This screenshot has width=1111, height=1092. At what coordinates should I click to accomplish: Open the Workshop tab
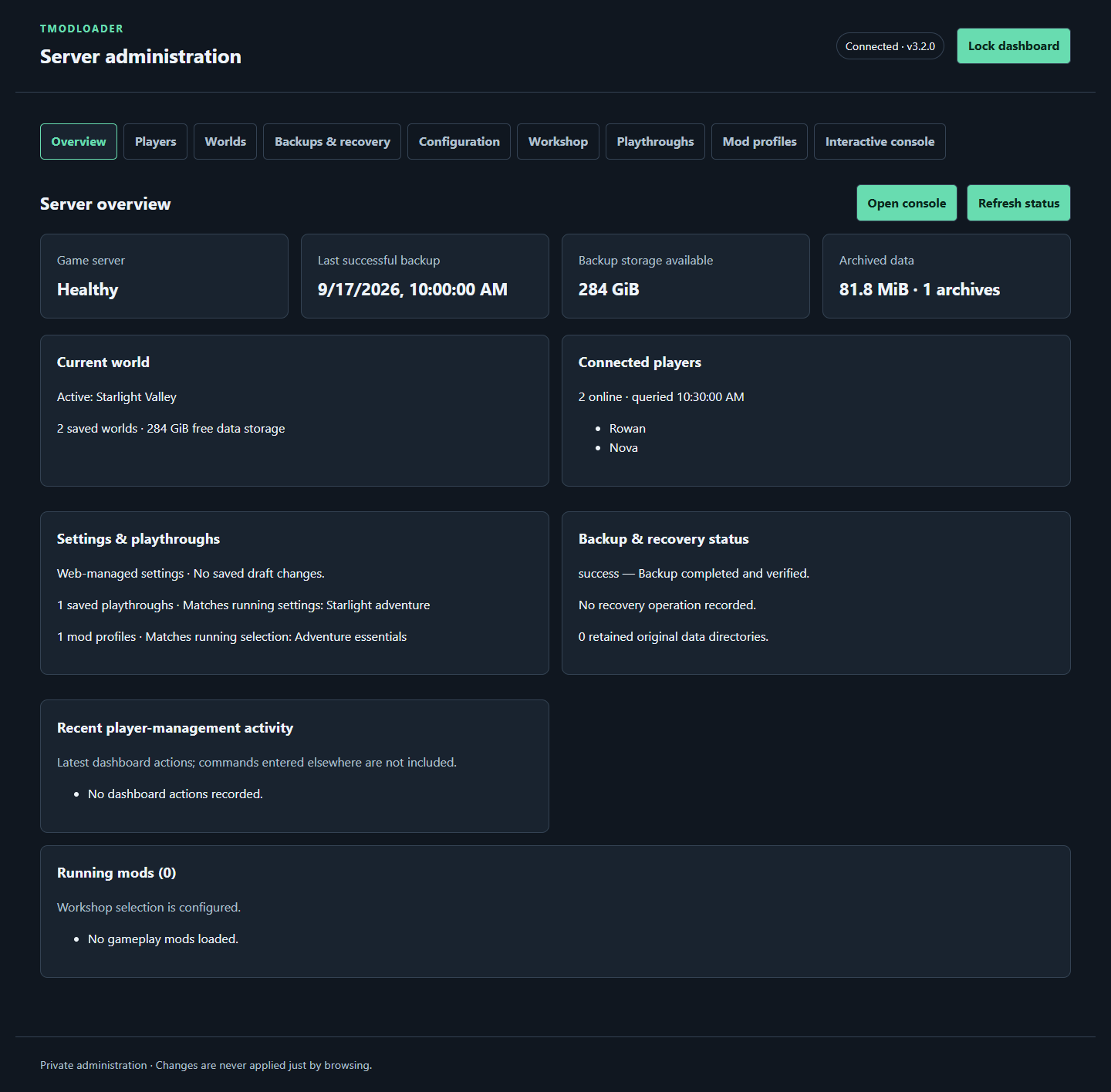[x=558, y=142]
